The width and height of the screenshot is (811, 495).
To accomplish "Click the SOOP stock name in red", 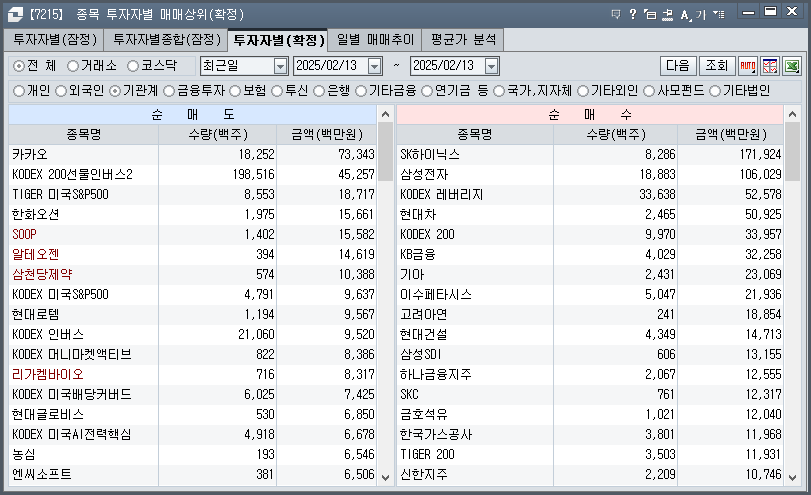I will (24, 234).
